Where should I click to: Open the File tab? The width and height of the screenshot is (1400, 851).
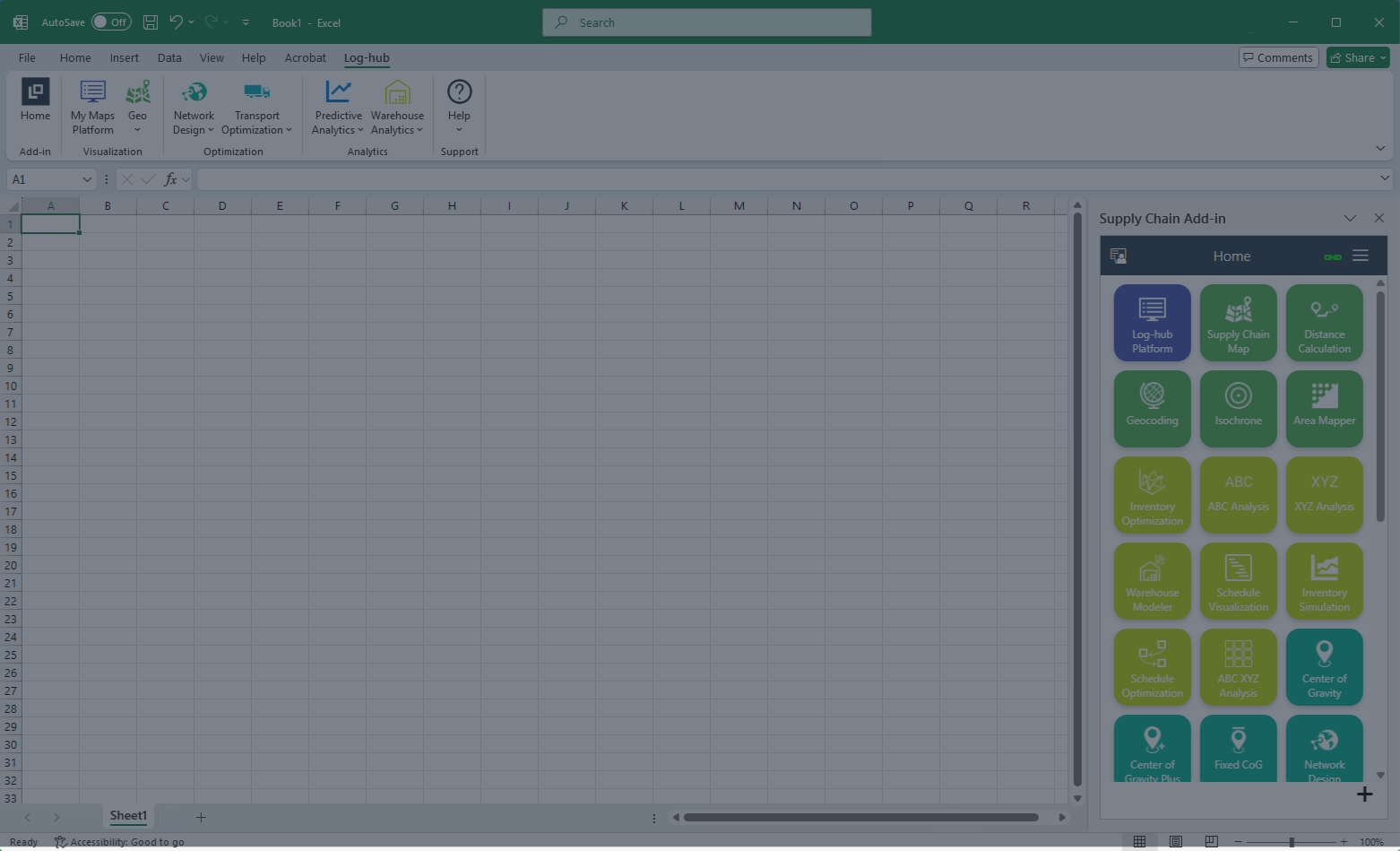click(x=27, y=57)
